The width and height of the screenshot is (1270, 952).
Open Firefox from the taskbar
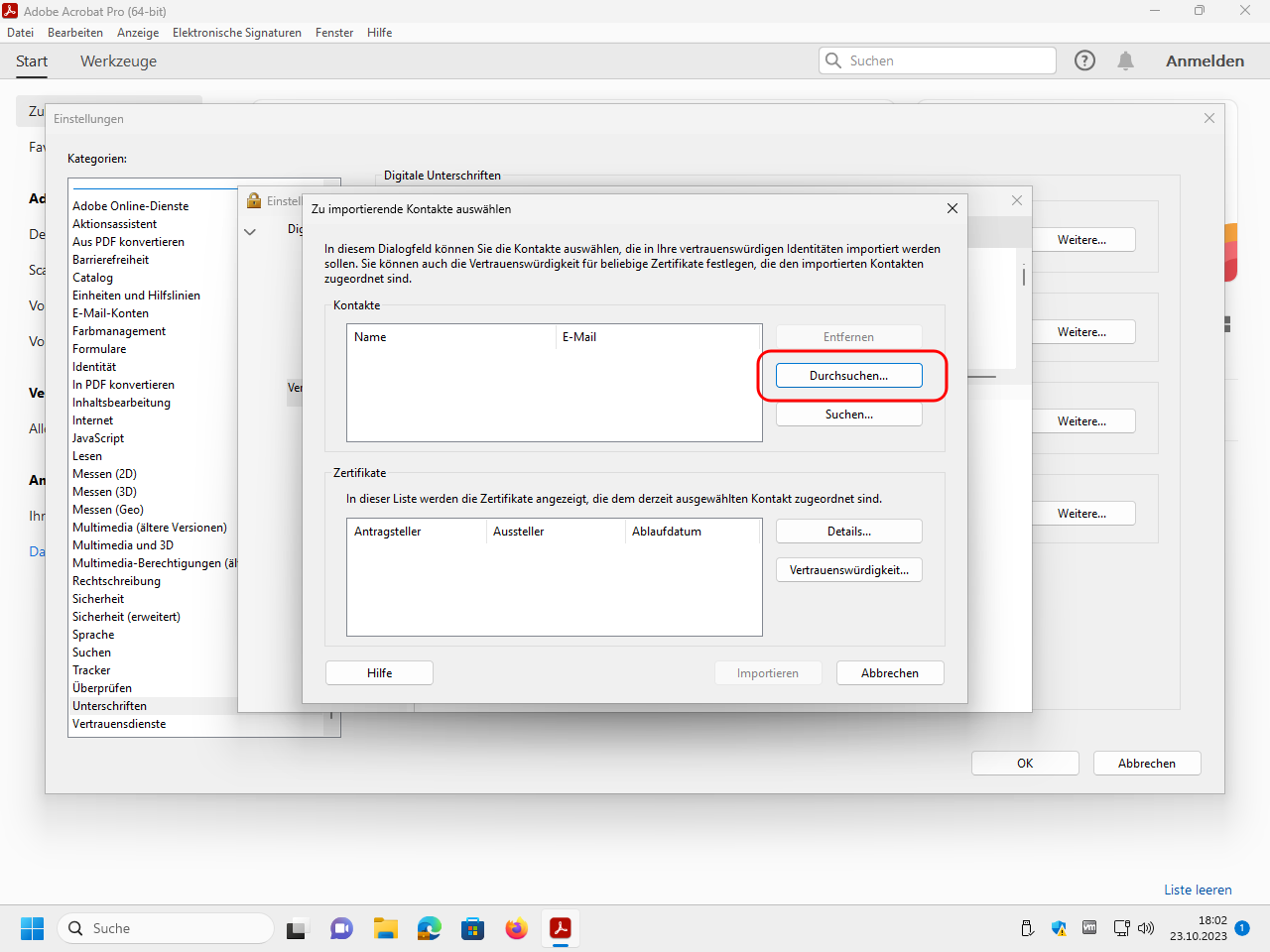tap(516, 929)
